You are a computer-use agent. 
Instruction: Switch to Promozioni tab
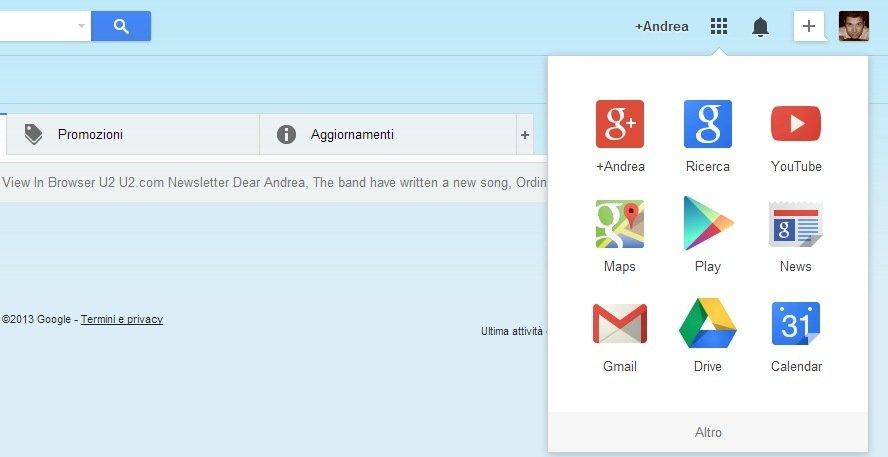point(90,134)
